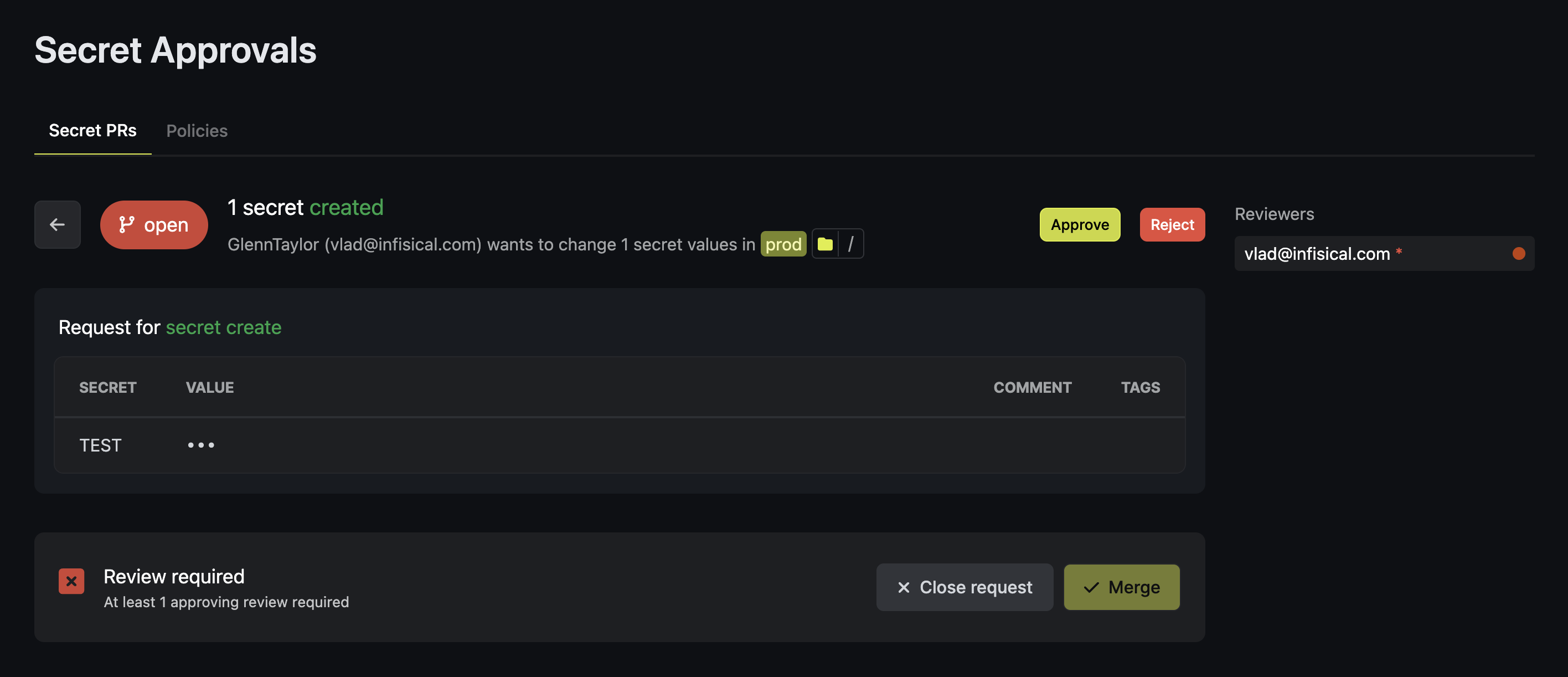Click the prod environment badge
The height and width of the screenshot is (677, 1568).
click(x=783, y=244)
